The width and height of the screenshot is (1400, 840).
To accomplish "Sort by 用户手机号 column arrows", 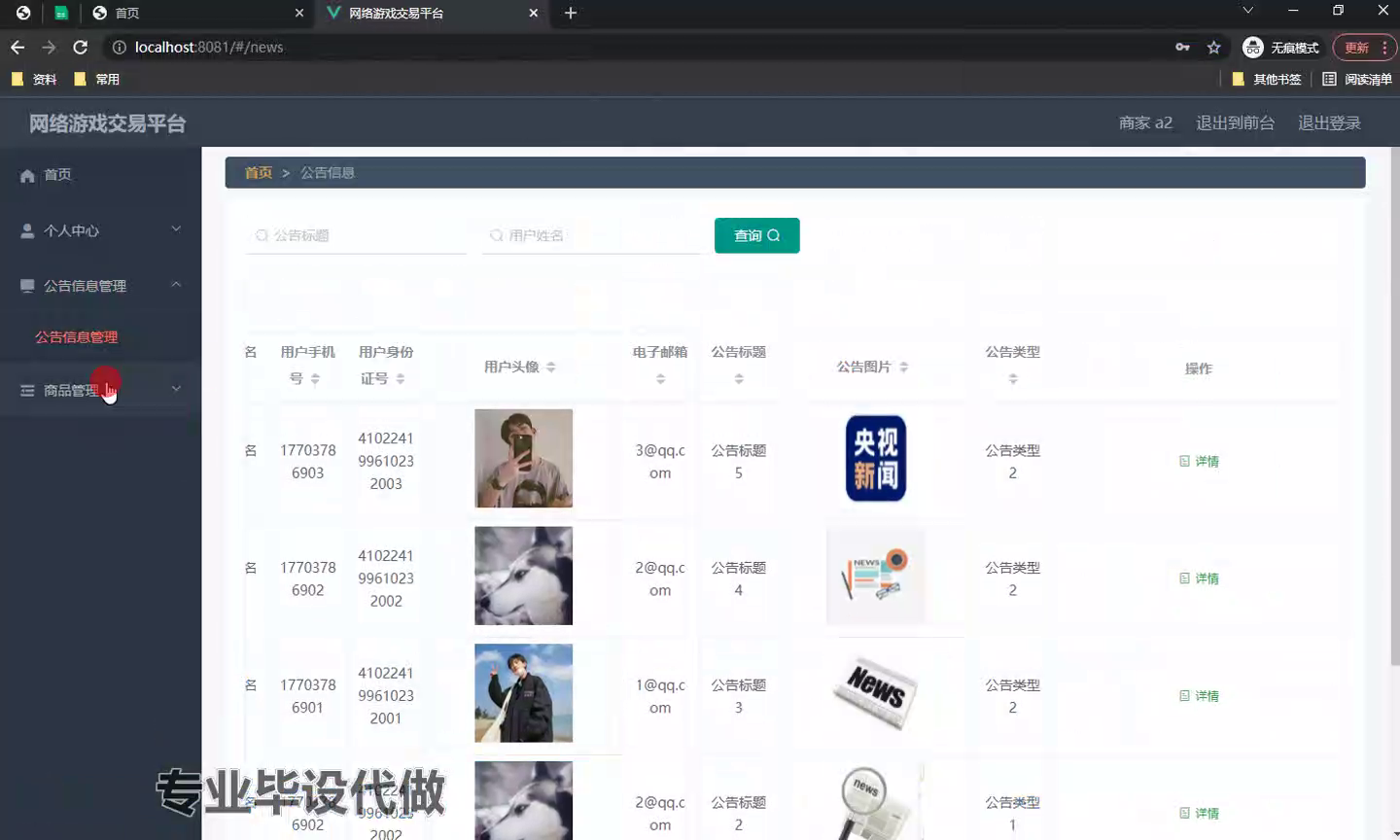I will [315, 379].
